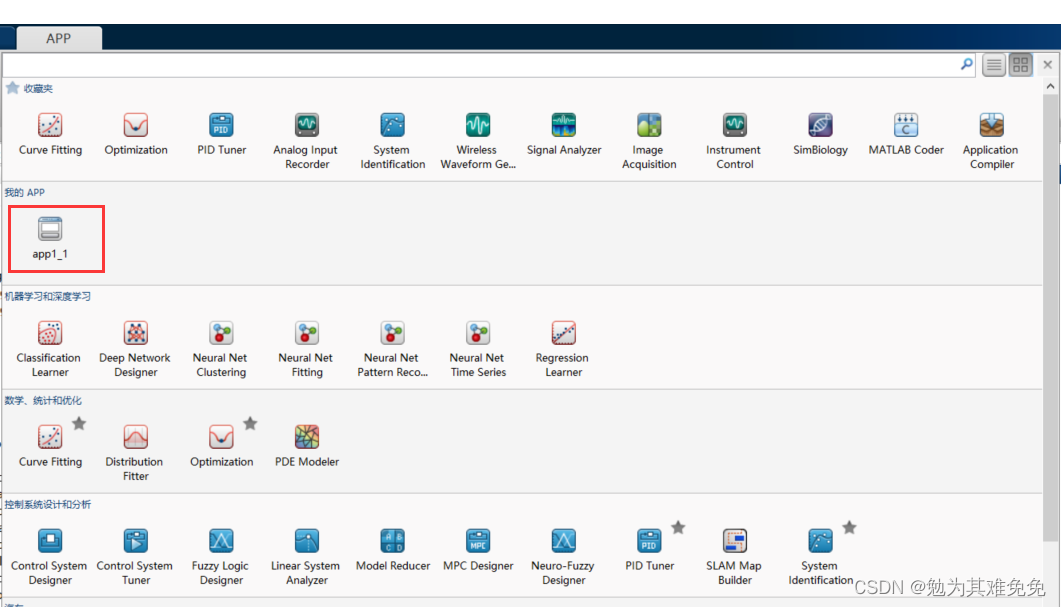1061x607 pixels.
Task: Launch MATLAB Coder app
Action: [x=905, y=134]
